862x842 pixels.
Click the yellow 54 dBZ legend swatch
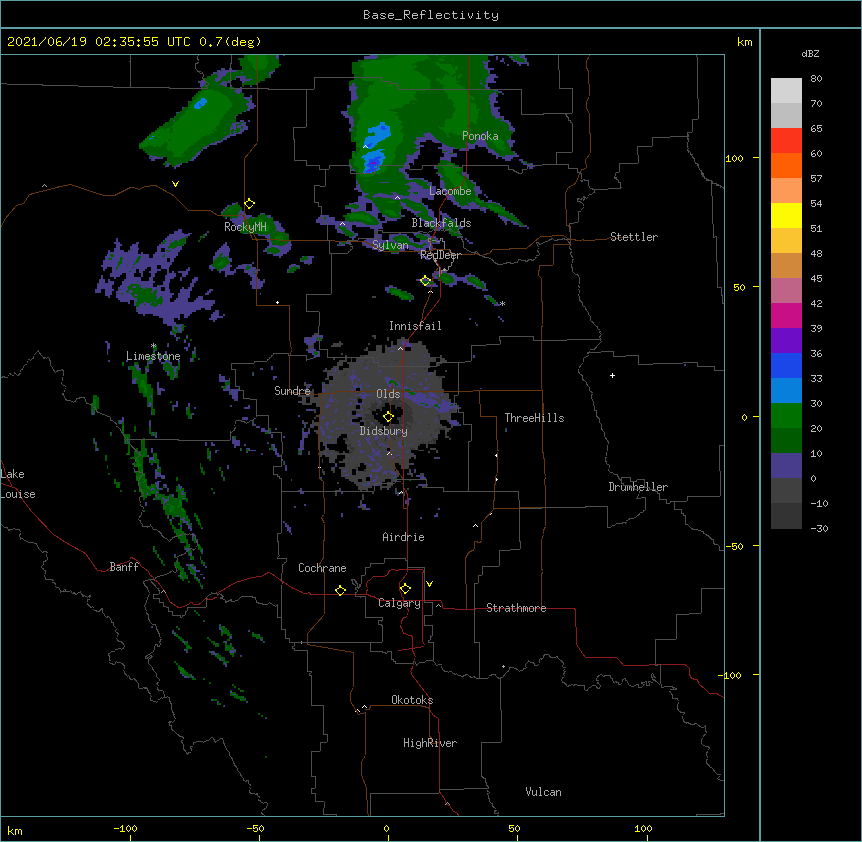[786, 215]
